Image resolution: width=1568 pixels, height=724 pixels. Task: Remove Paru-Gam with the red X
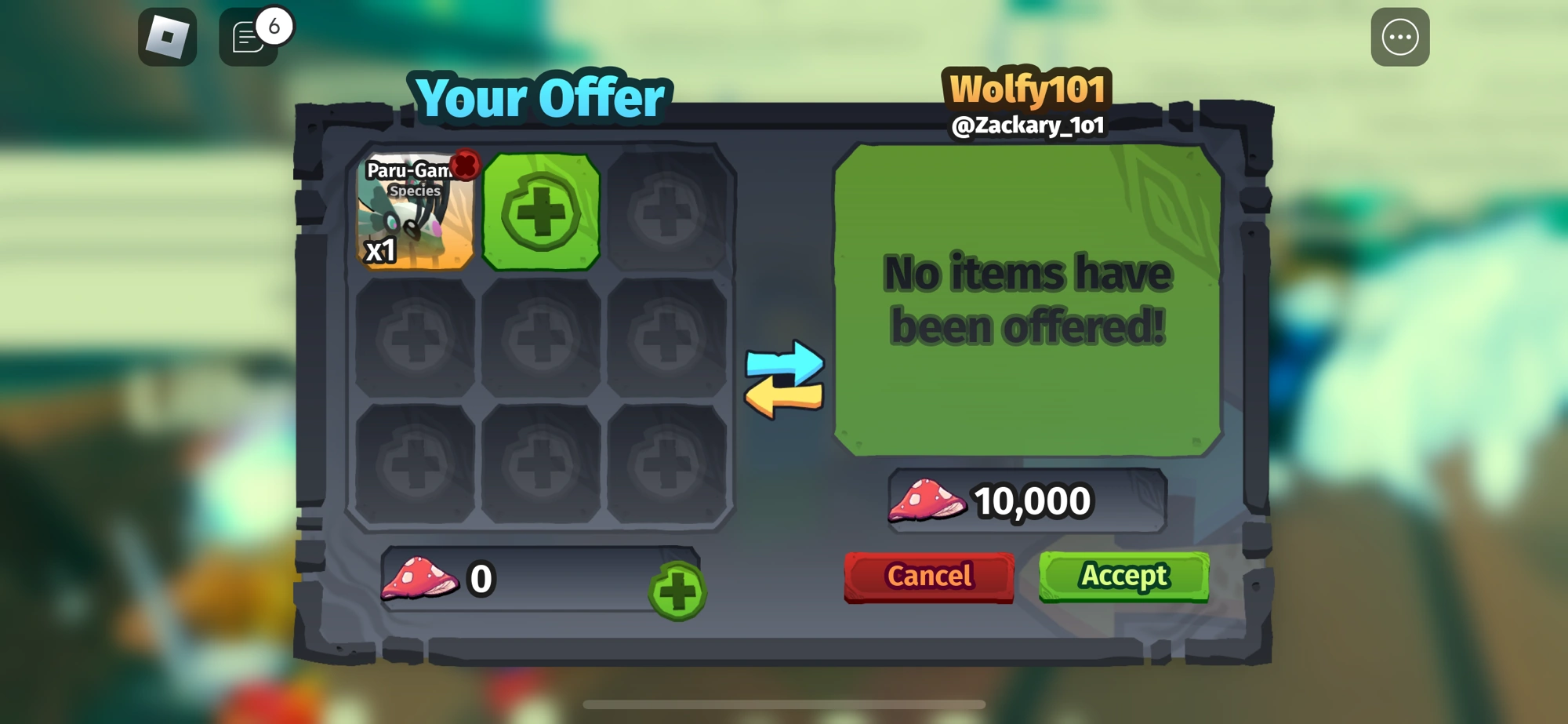(466, 165)
